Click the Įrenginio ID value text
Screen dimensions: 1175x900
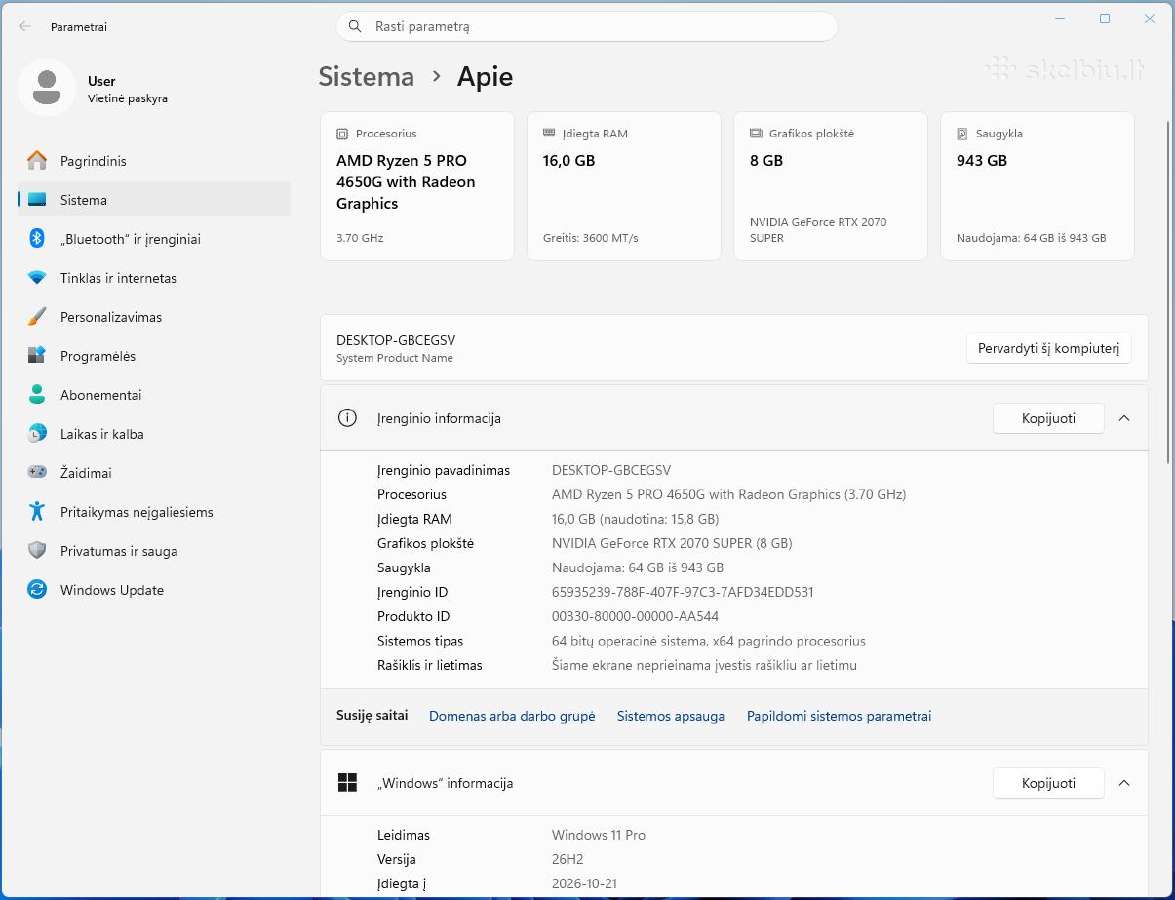tap(683, 592)
